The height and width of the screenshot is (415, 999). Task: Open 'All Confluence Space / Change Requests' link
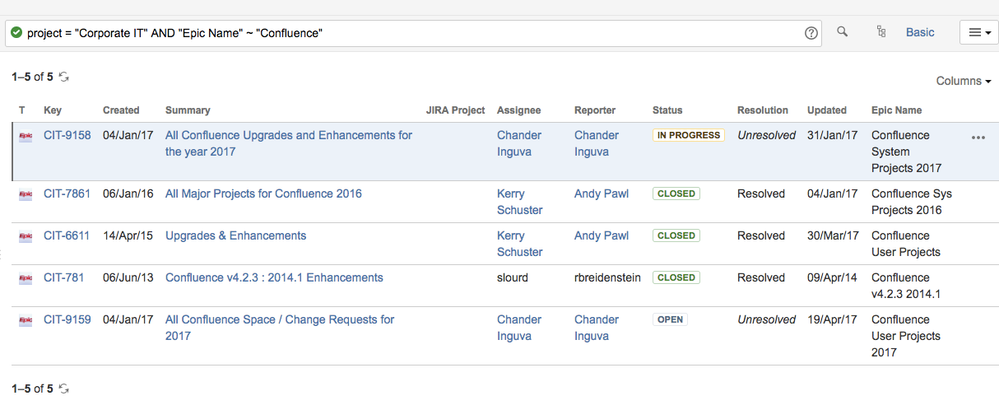pyautogui.click(x=280, y=328)
